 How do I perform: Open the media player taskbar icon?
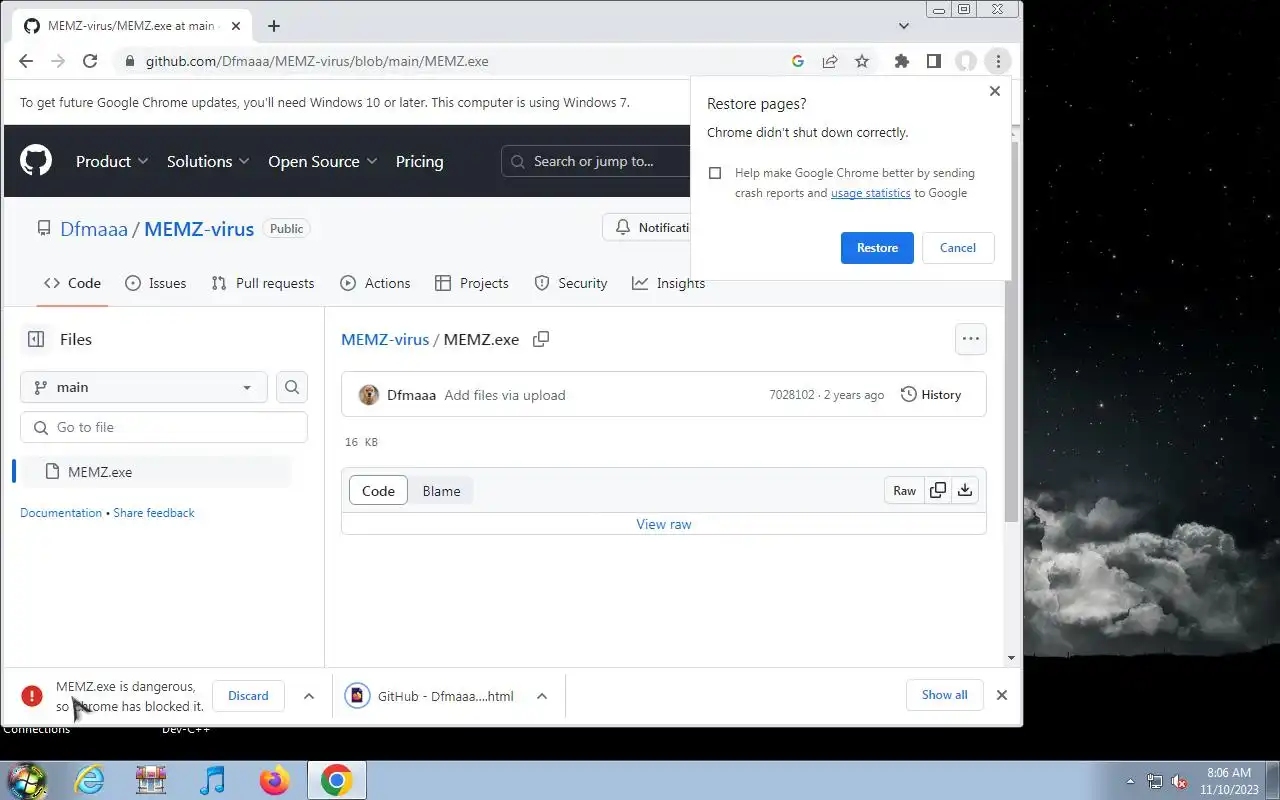[x=212, y=780]
